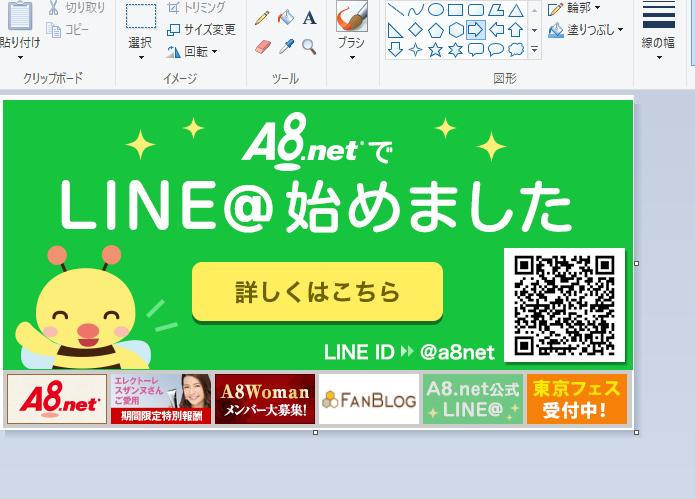Open the Rotate (回転) dropdown
Image resolution: width=695 pixels, height=499 pixels.
tap(192, 52)
